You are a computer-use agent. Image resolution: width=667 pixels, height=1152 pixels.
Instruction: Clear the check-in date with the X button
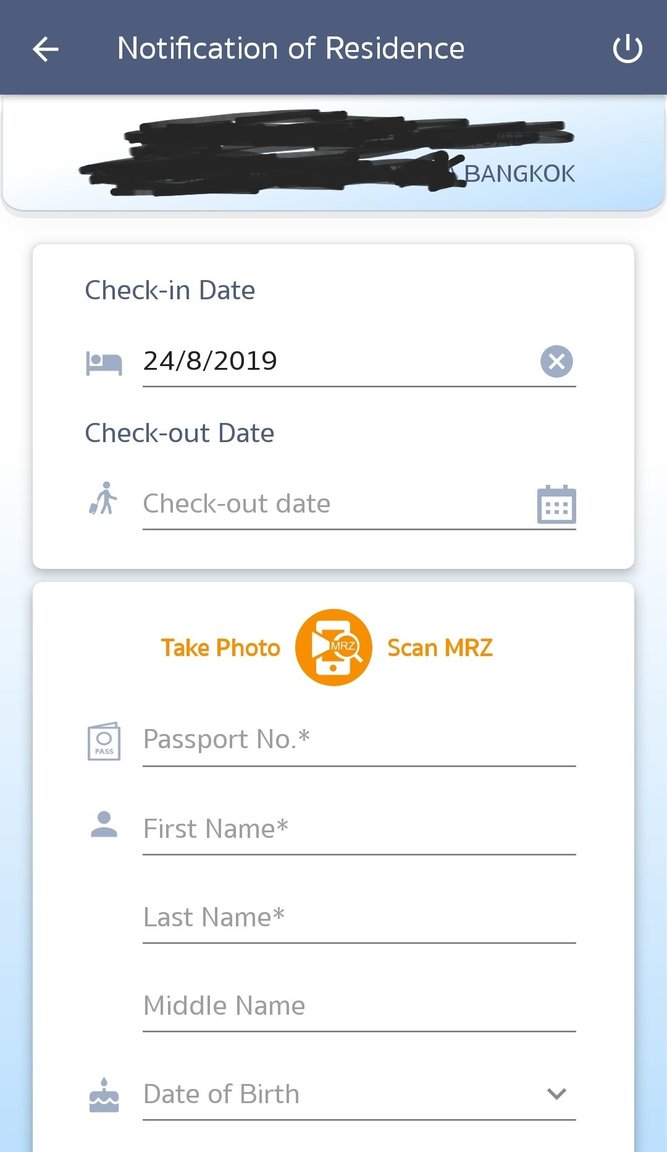click(556, 361)
